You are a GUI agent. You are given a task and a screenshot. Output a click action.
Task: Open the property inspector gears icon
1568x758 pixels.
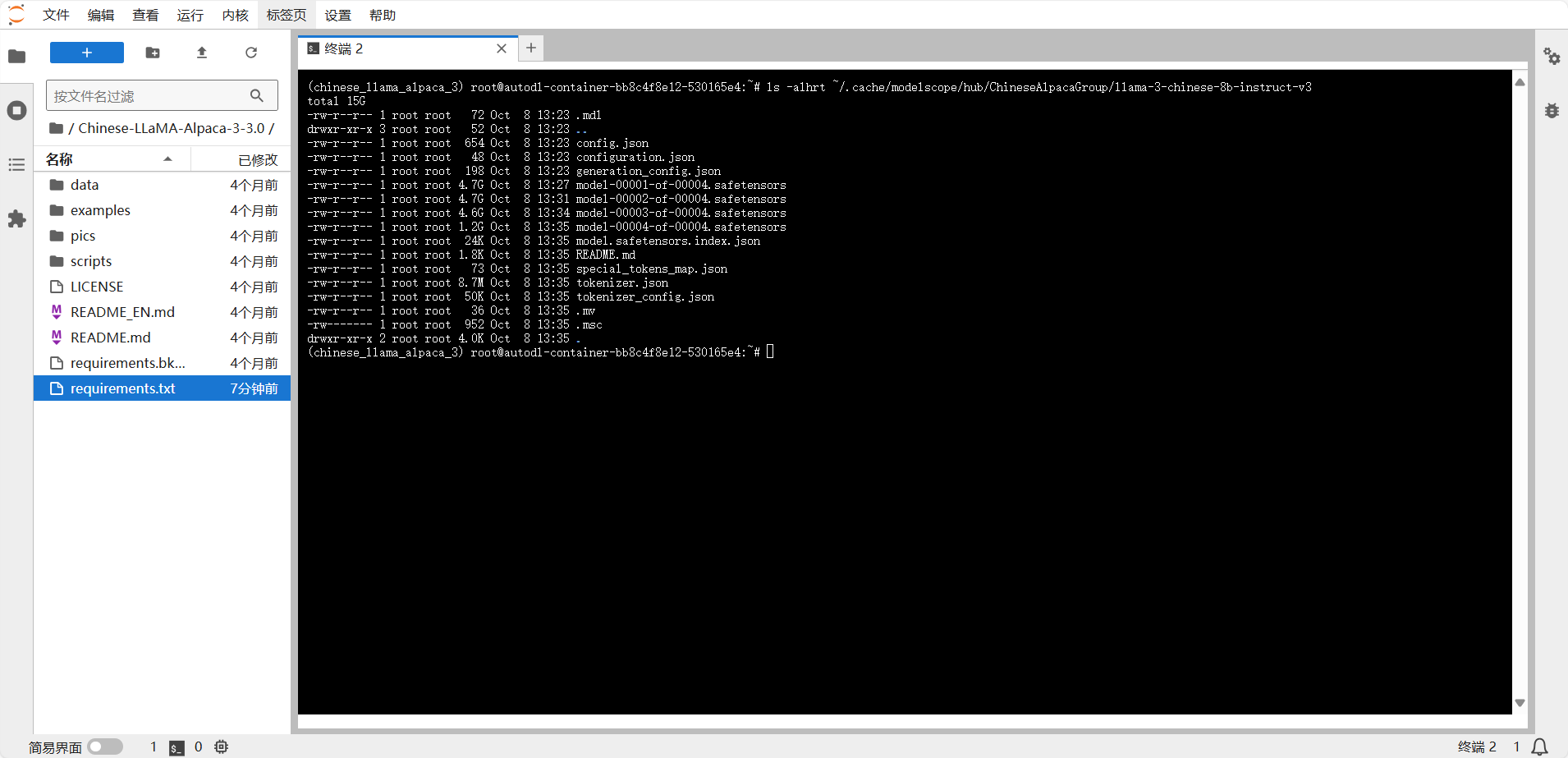1552,56
